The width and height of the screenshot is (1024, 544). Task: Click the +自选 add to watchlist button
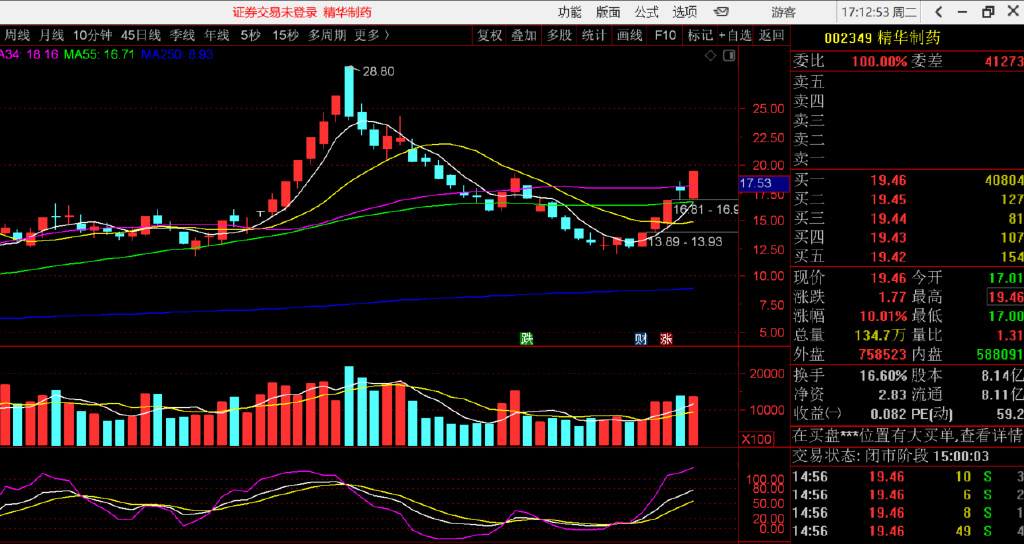[x=735, y=35]
